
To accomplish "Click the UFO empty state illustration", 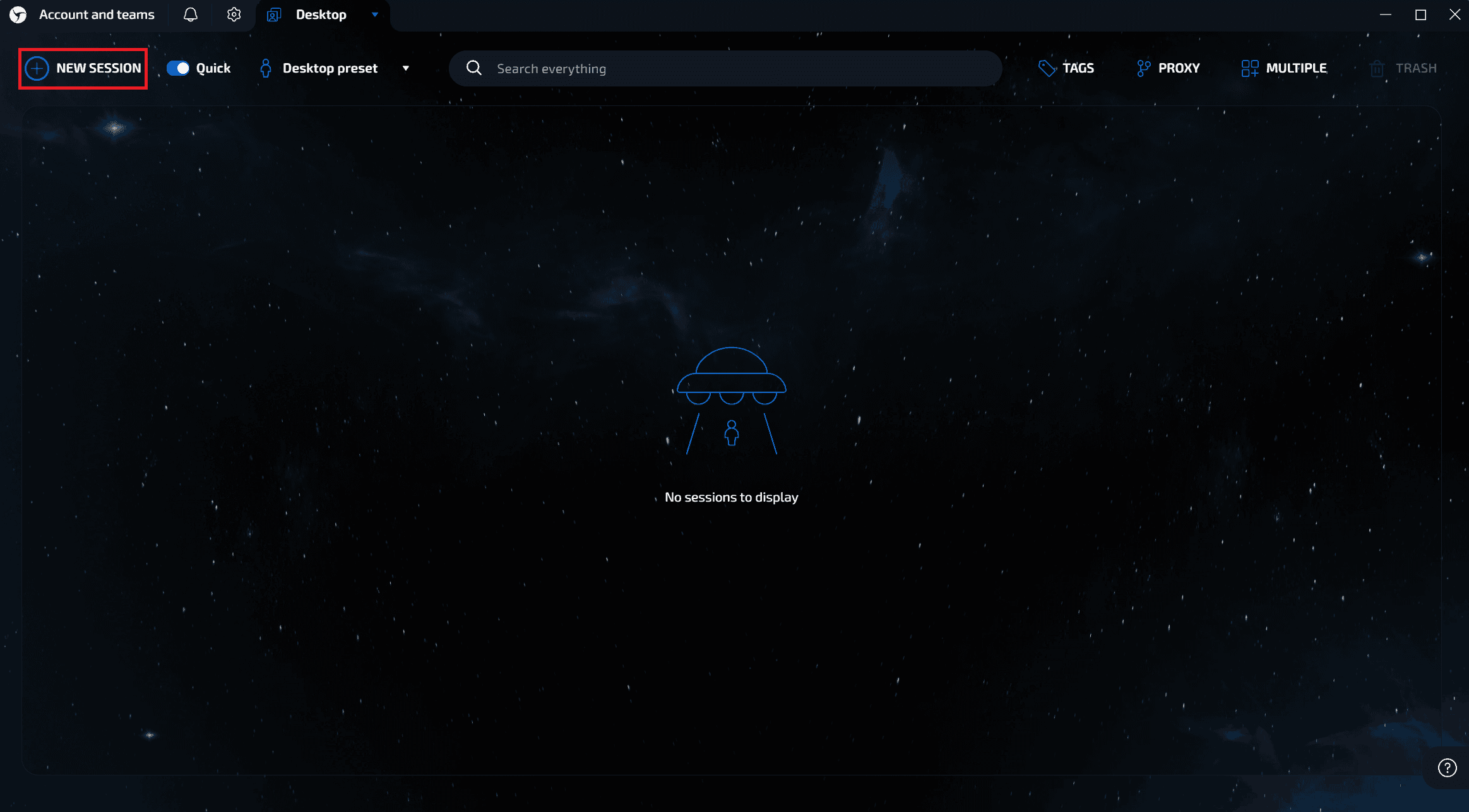I will tap(731, 401).
